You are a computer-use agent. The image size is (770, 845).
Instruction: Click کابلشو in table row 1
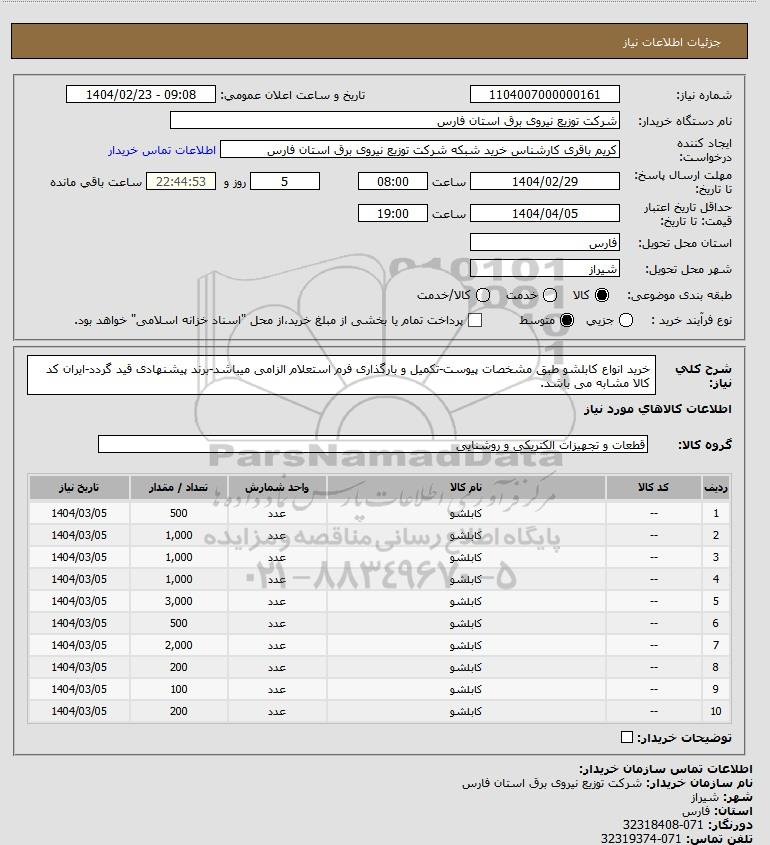[466, 514]
